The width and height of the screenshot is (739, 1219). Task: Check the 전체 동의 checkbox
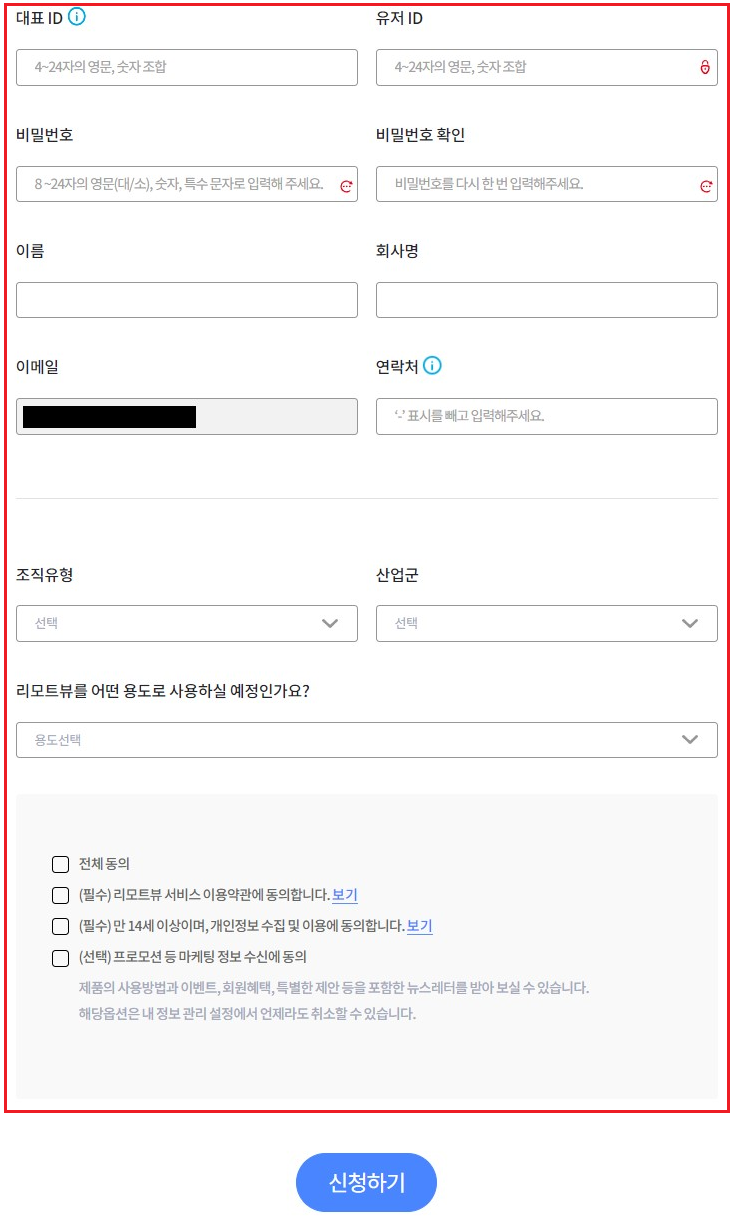click(60, 864)
